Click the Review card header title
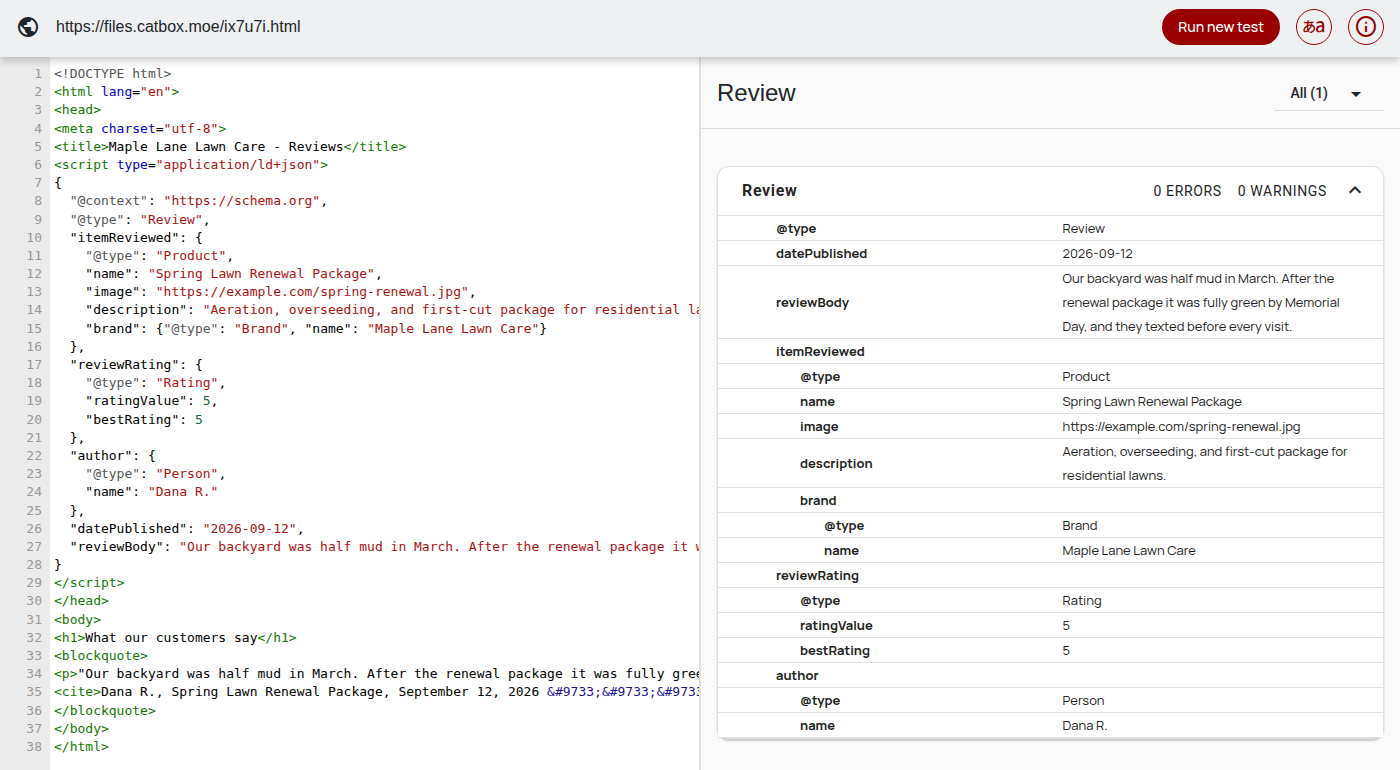Viewport: 1400px width, 770px height. 769,190
